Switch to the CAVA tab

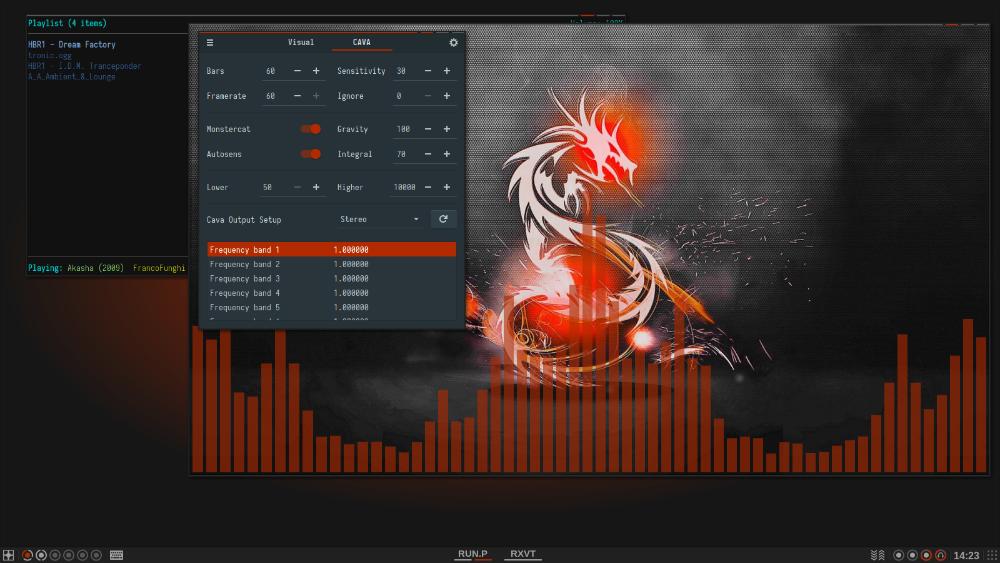[x=362, y=42]
